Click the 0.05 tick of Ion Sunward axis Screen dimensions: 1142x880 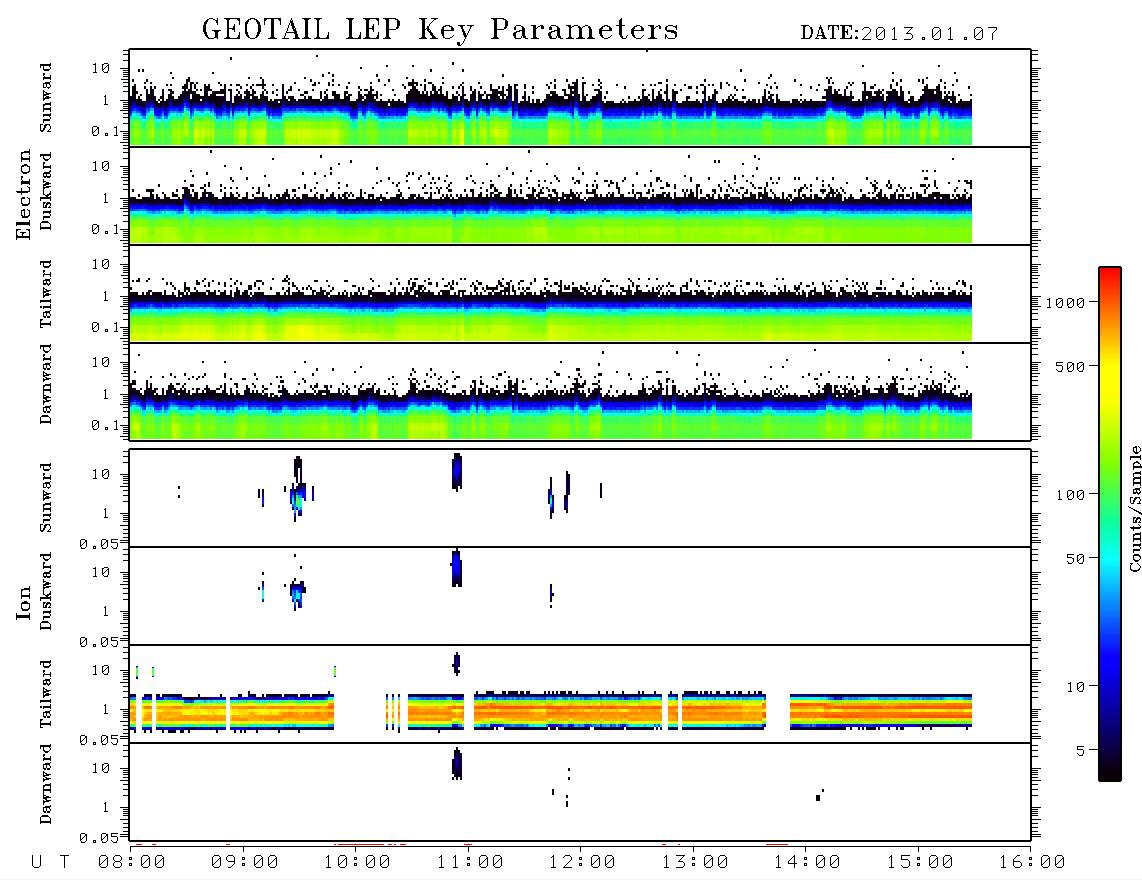coord(98,544)
